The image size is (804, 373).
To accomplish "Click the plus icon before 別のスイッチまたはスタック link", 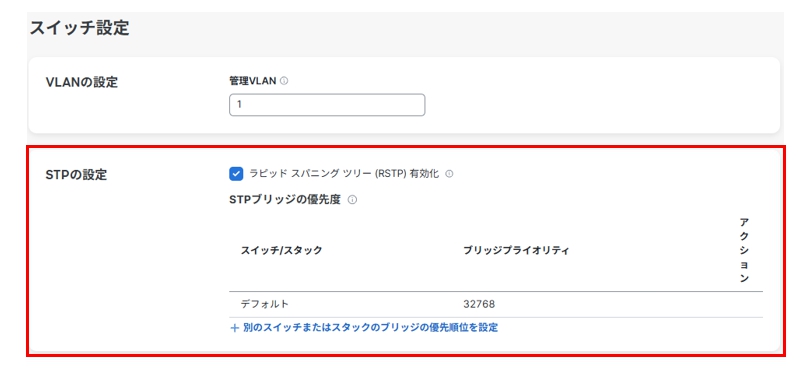I will (235, 328).
